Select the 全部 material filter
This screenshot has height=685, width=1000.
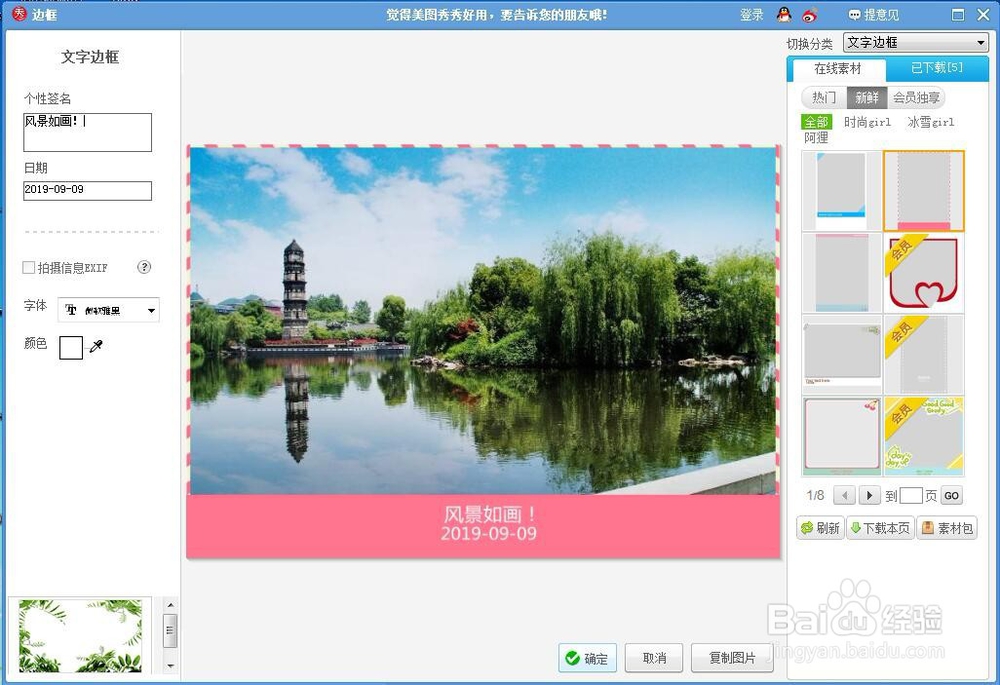coord(815,121)
